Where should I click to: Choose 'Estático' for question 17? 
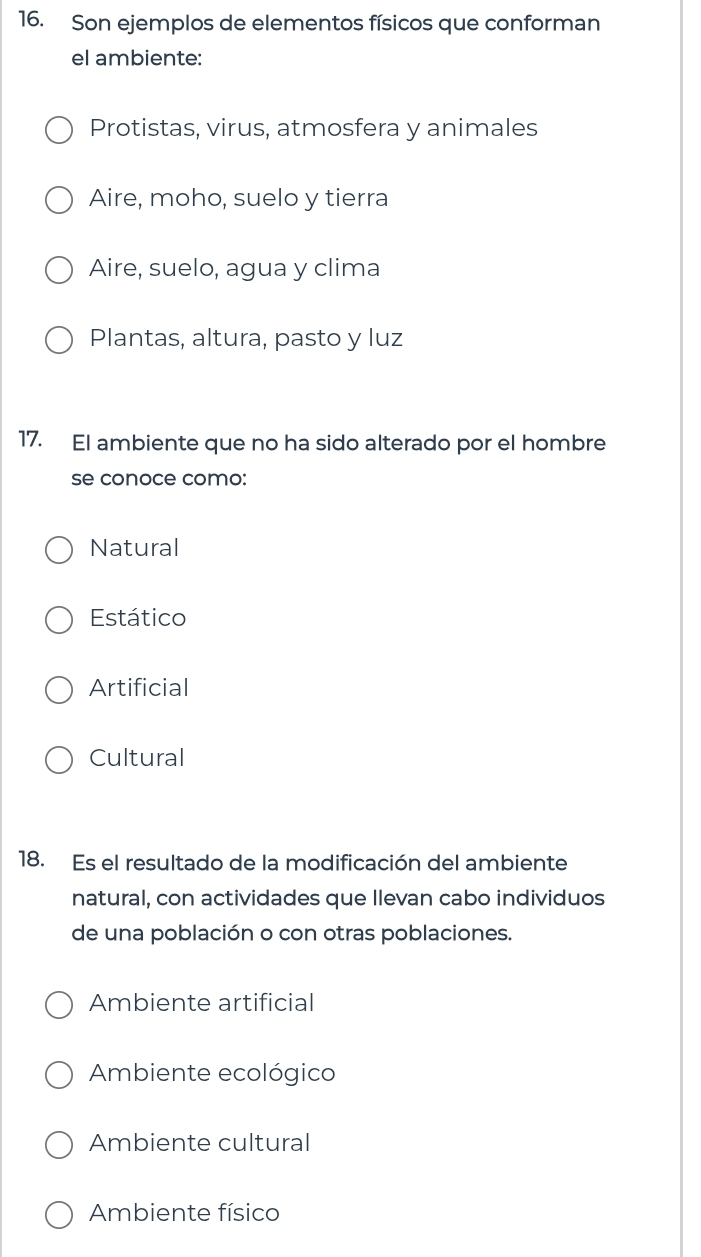click(59, 620)
